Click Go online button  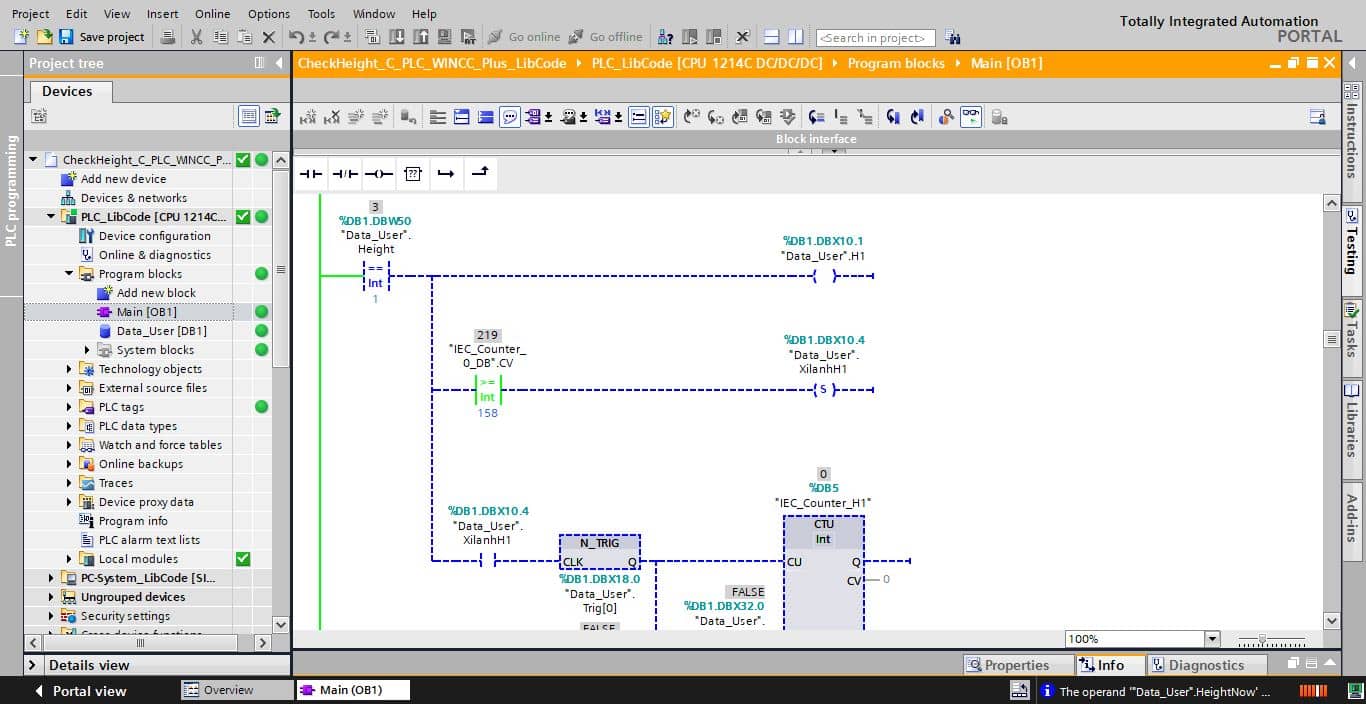point(524,37)
